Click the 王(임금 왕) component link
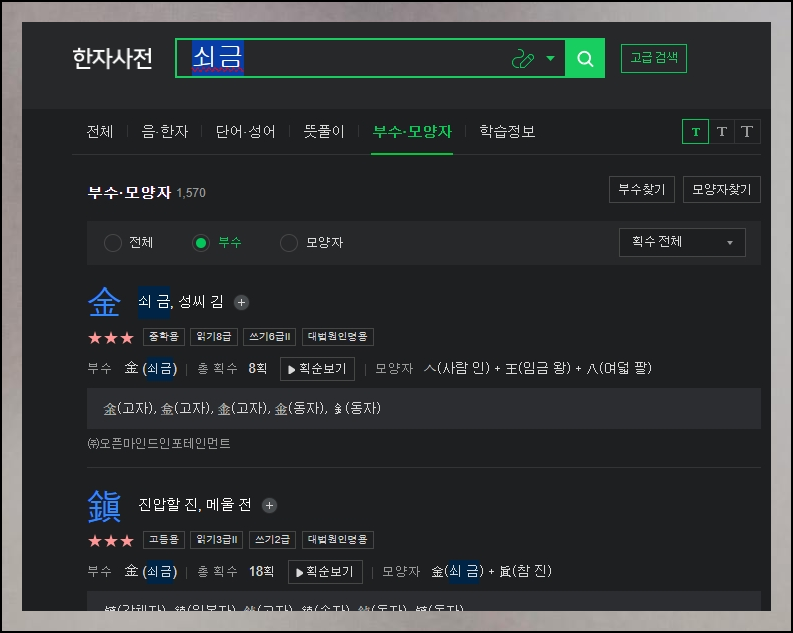The width and height of the screenshot is (793, 633). pyautogui.click(x=538, y=368)
